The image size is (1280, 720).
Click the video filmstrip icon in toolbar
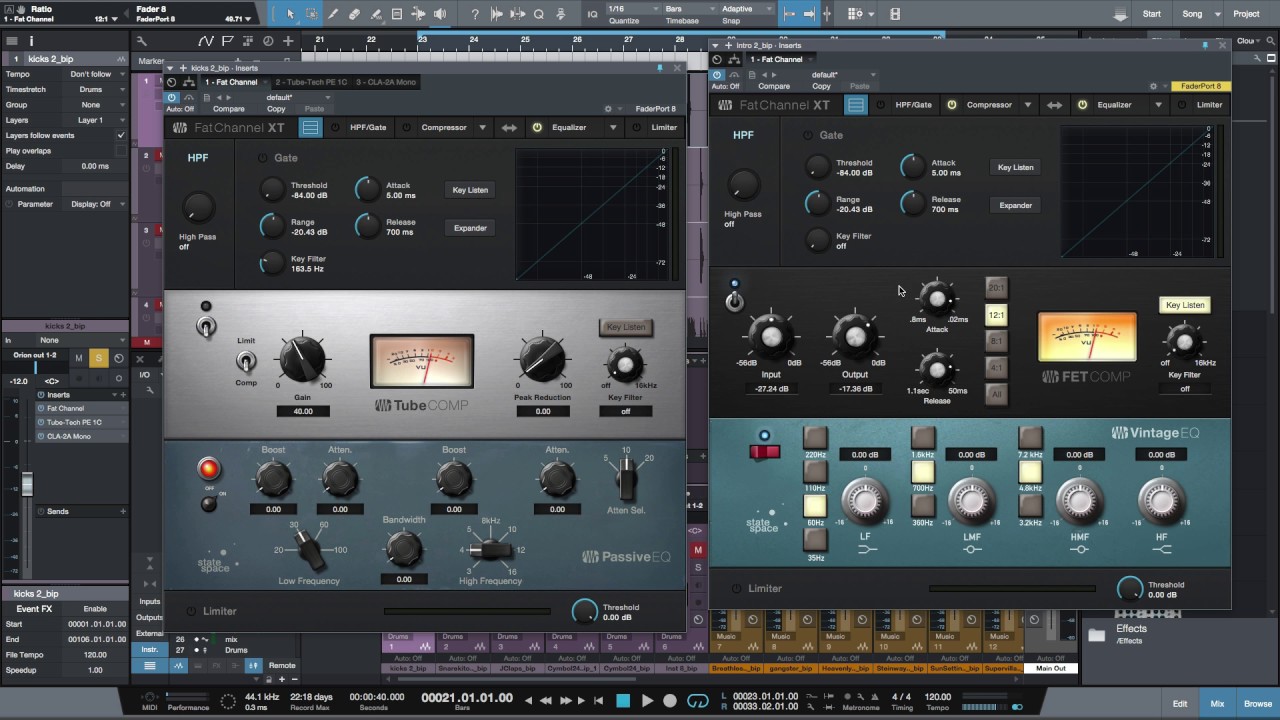tap(895, 14)
